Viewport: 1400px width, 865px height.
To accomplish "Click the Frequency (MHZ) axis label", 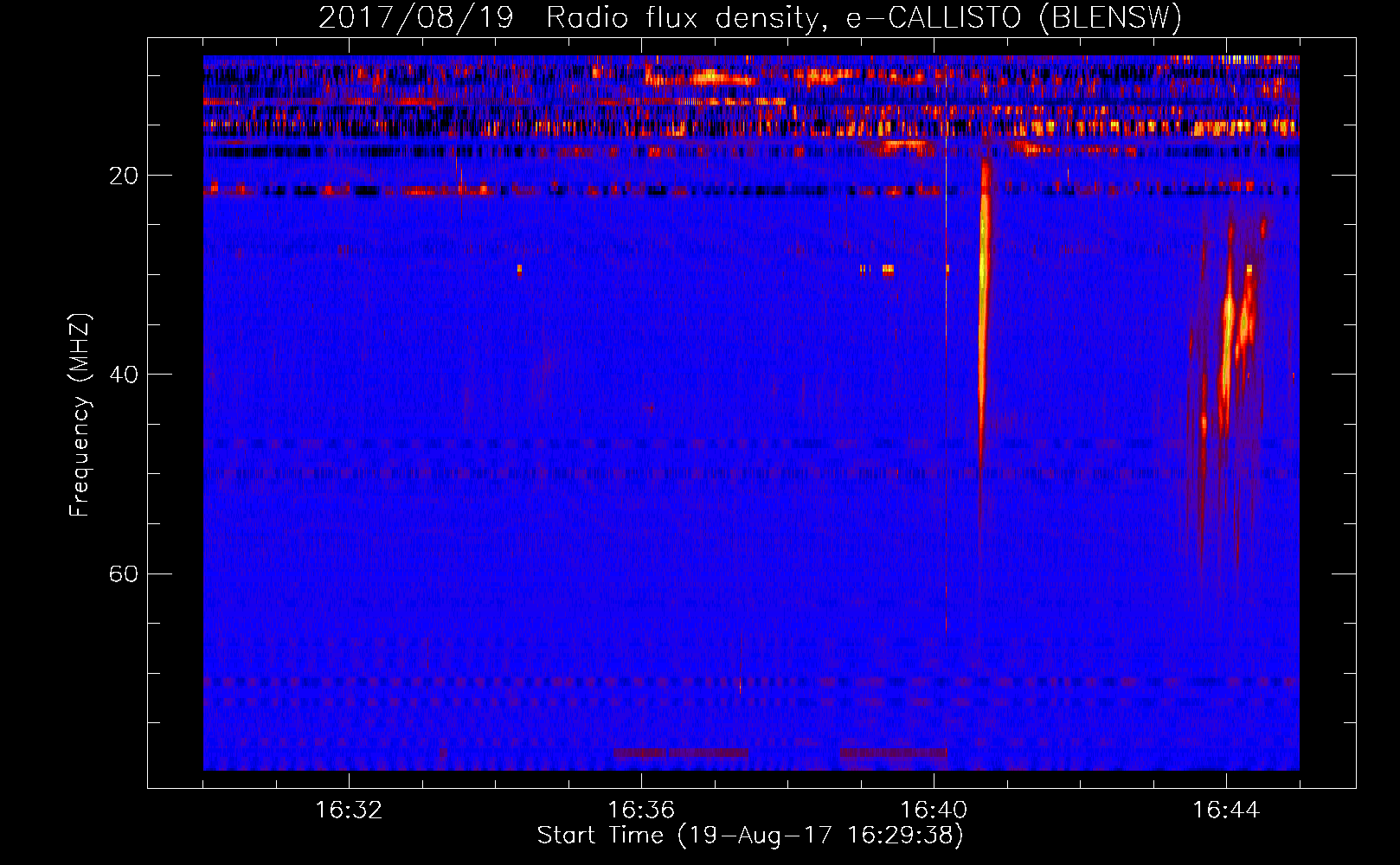I will click(x=80, y=415).
